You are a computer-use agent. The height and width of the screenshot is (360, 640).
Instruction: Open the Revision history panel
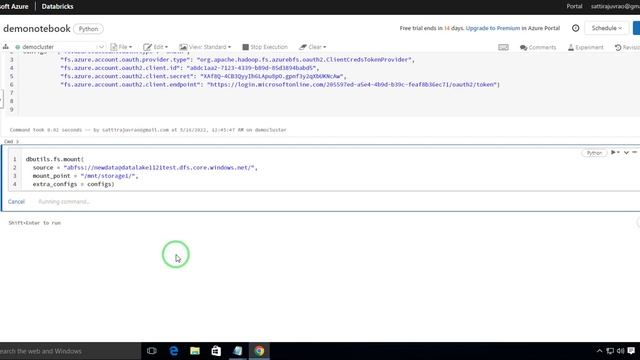(x=627, y=47)
